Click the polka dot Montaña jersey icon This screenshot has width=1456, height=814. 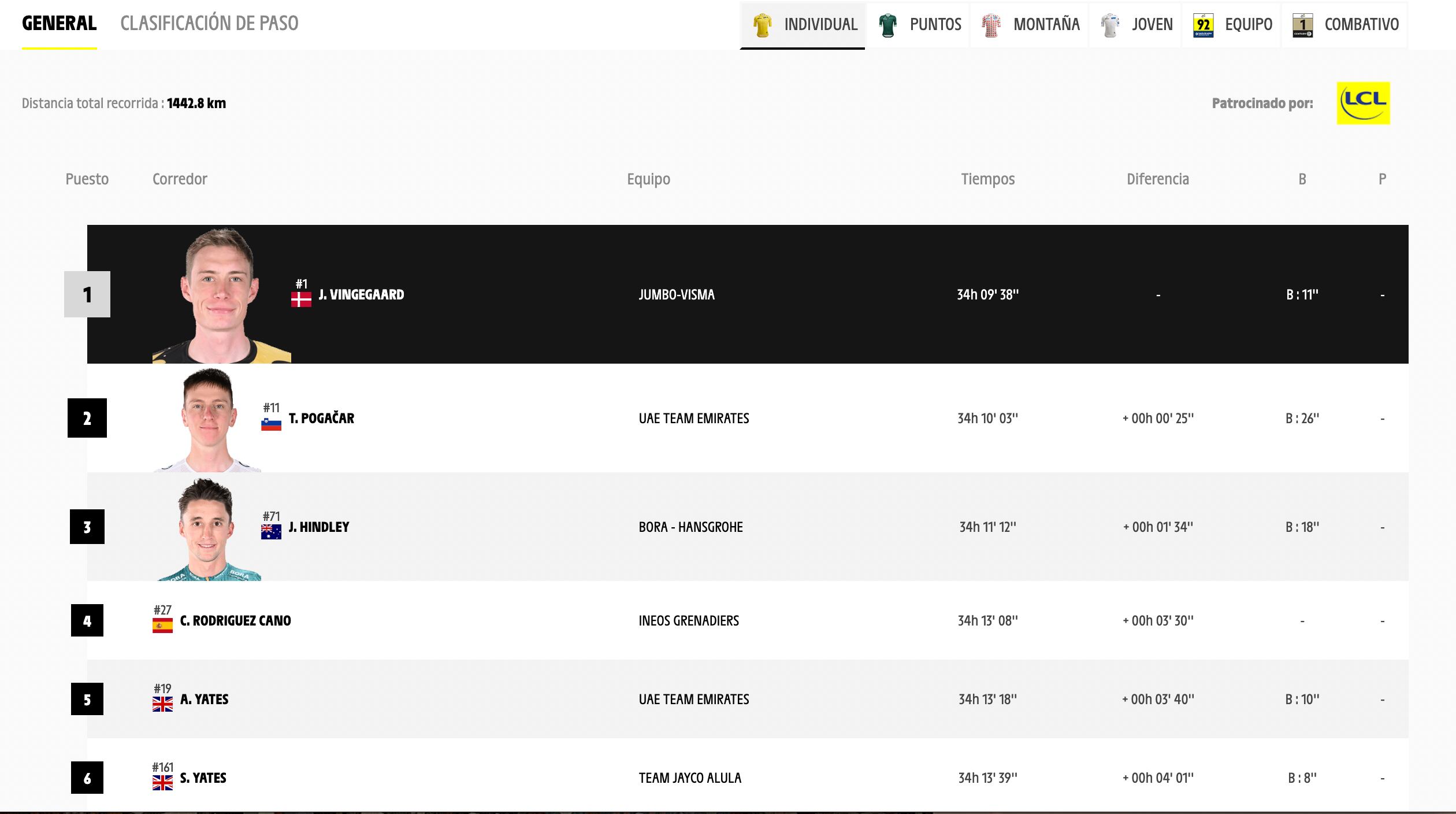point(991,25)
